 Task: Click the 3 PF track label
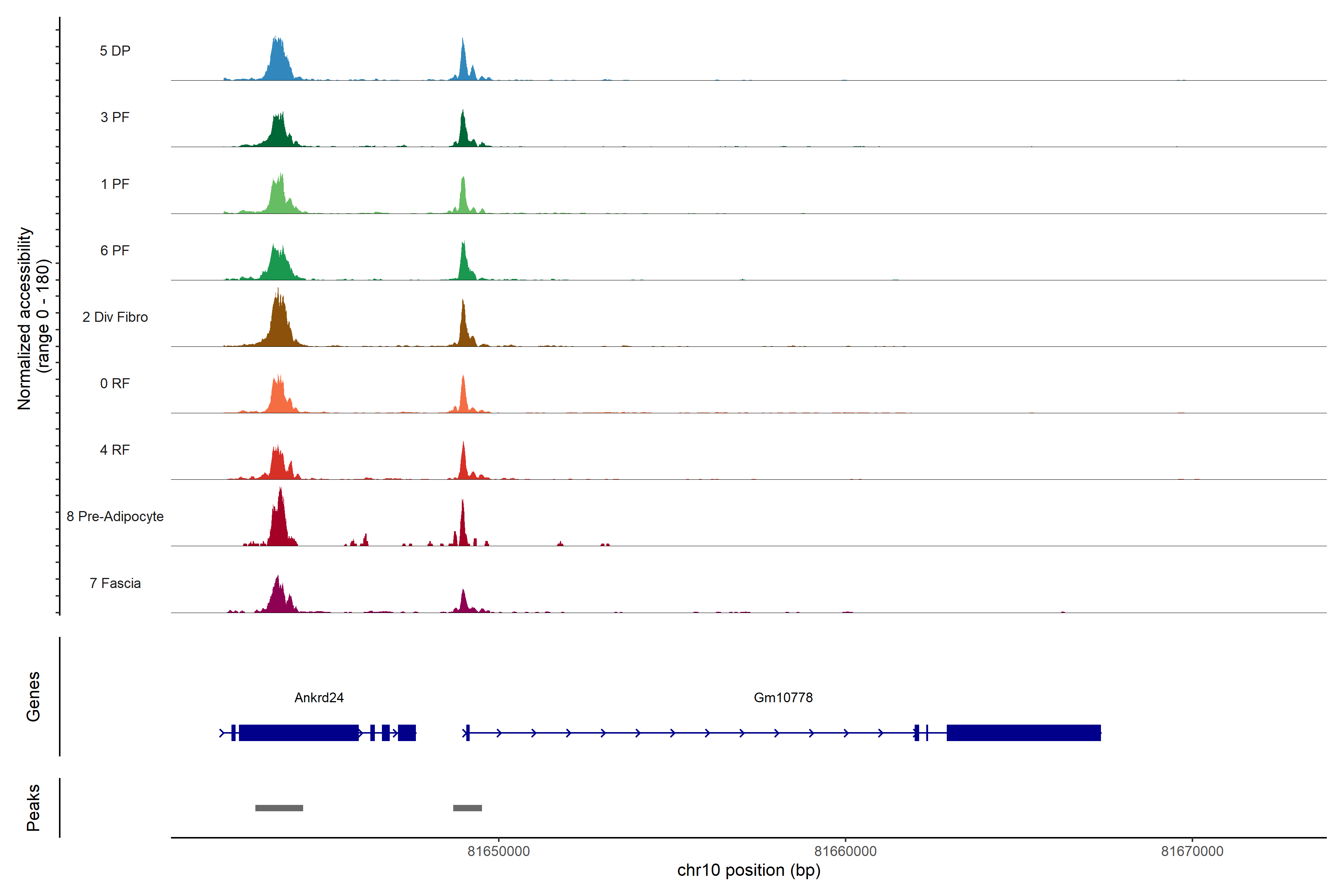coord(115,117)
